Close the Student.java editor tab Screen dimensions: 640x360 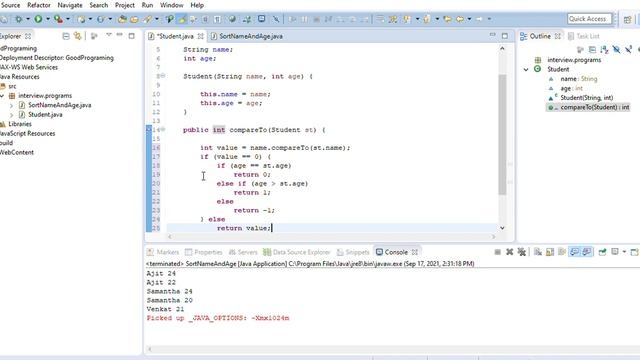click(200, 36)
